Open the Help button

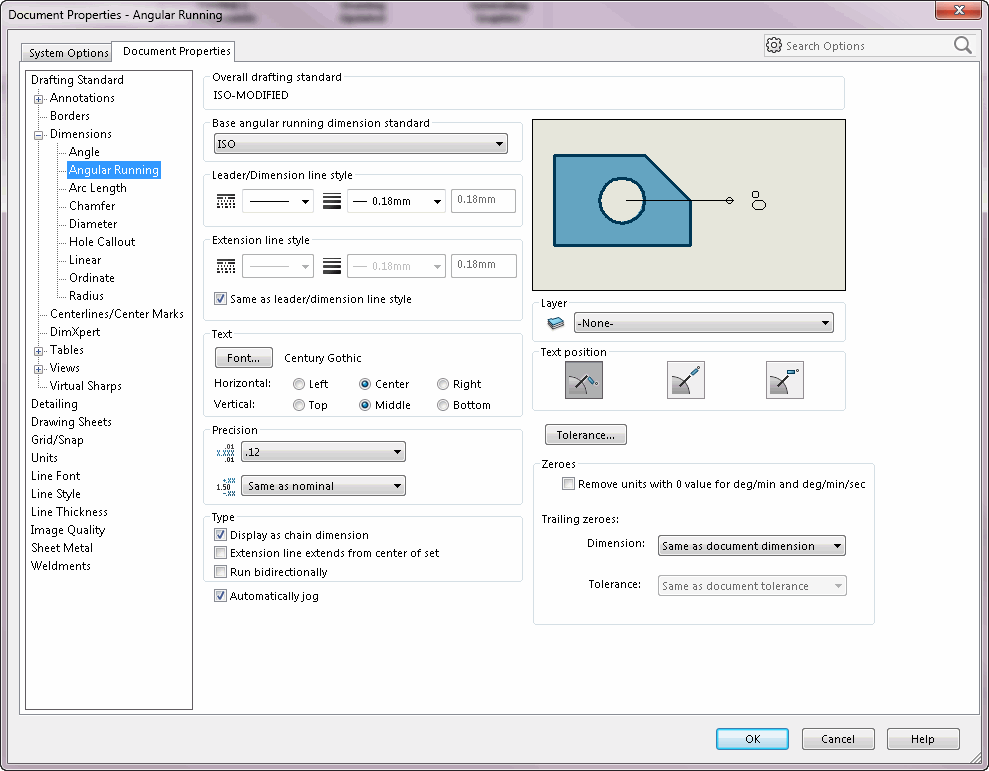pyautogui.click(x=923, y=739)
